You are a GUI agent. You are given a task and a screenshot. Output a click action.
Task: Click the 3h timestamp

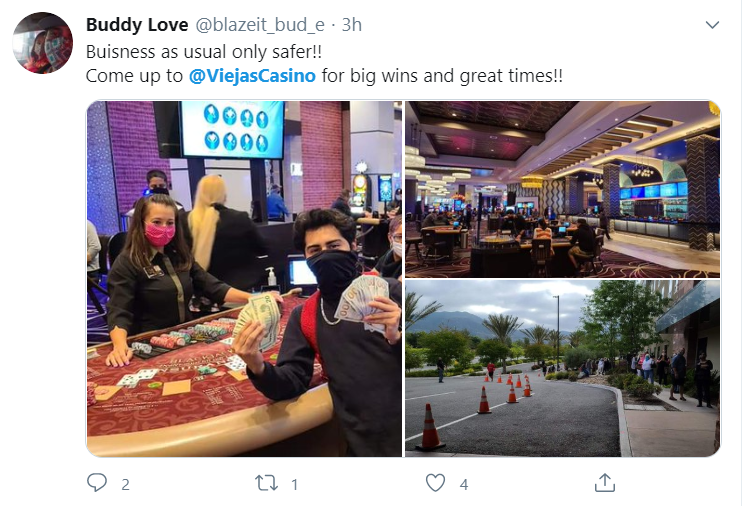(x=352, y=25)
